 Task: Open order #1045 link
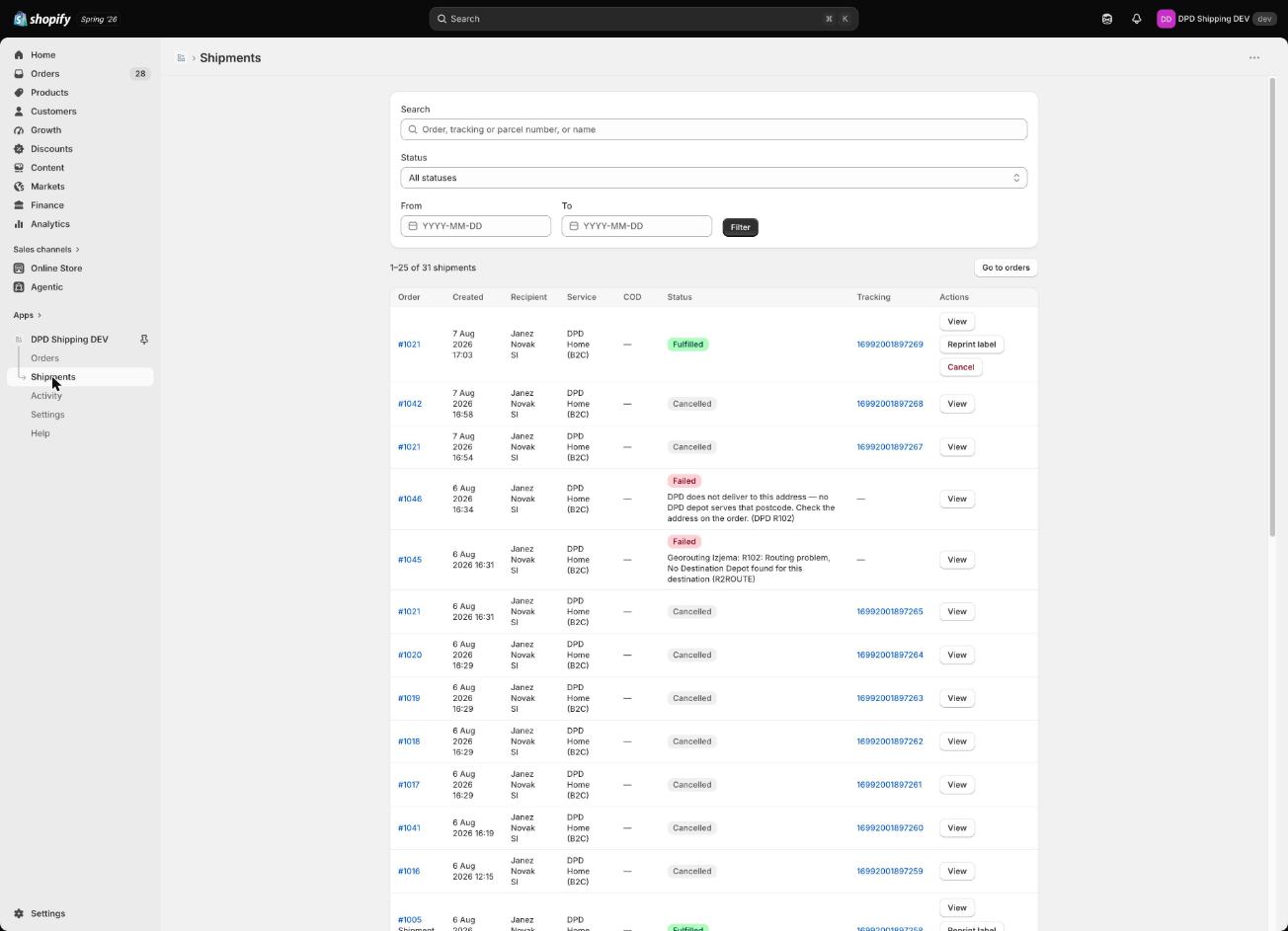tap(410, 560)
